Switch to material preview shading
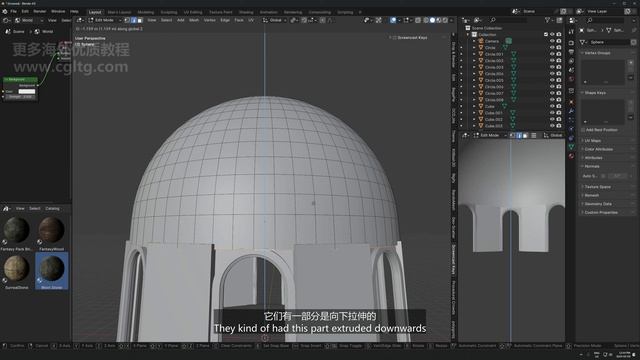This screenshot has height=360, width=640. tap(439, 20)
